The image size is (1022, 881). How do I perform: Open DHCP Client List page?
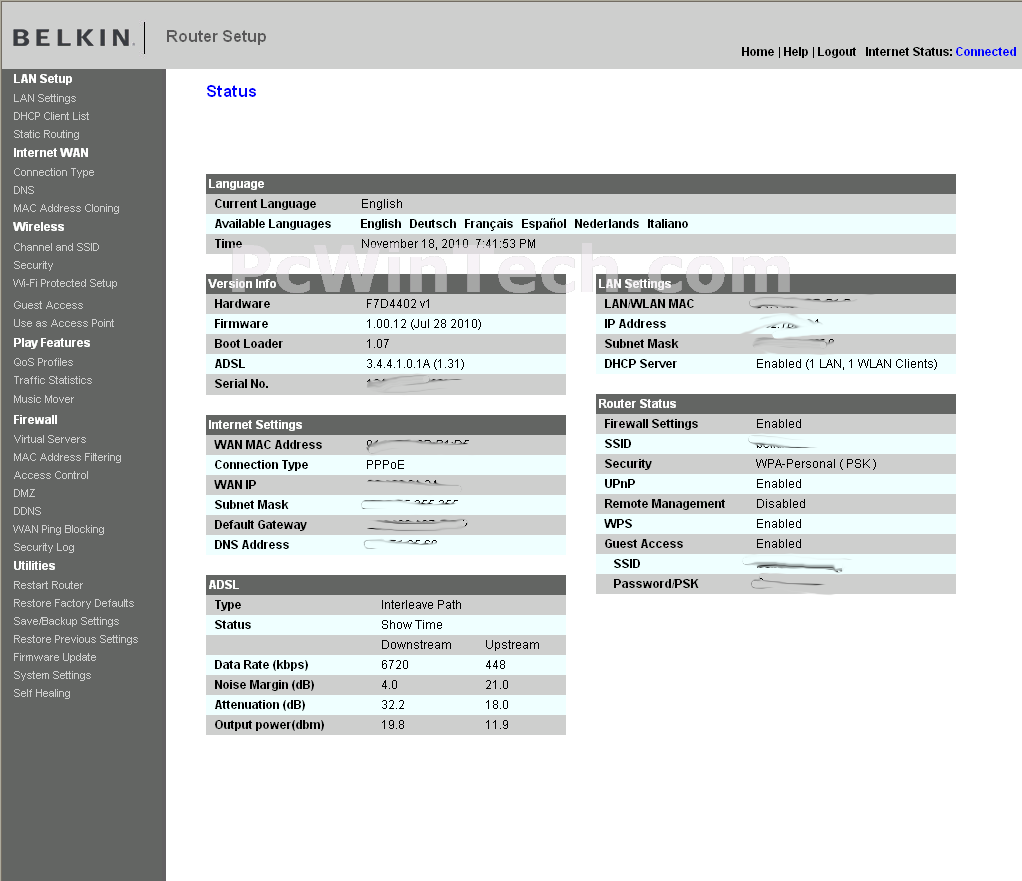pyautogui.click(x=51, y=116)
